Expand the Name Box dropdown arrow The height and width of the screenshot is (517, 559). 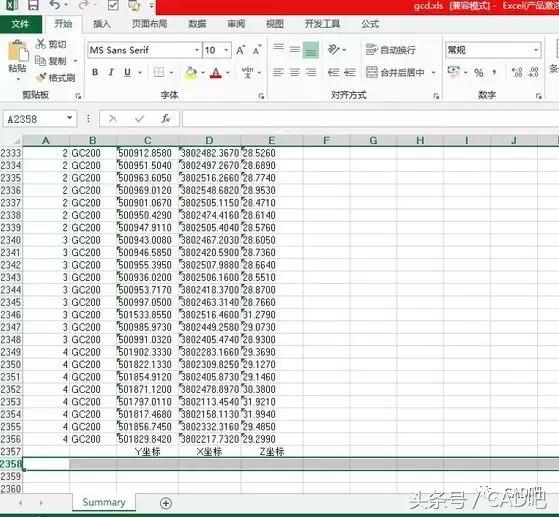(x=70, y=118)
